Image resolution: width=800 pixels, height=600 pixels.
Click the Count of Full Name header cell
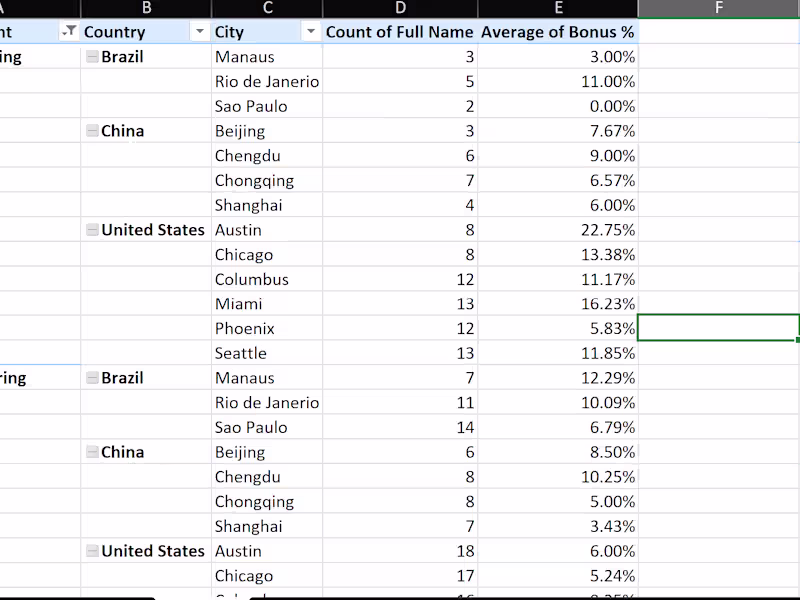pyautogui.click(x=400, y=32)
